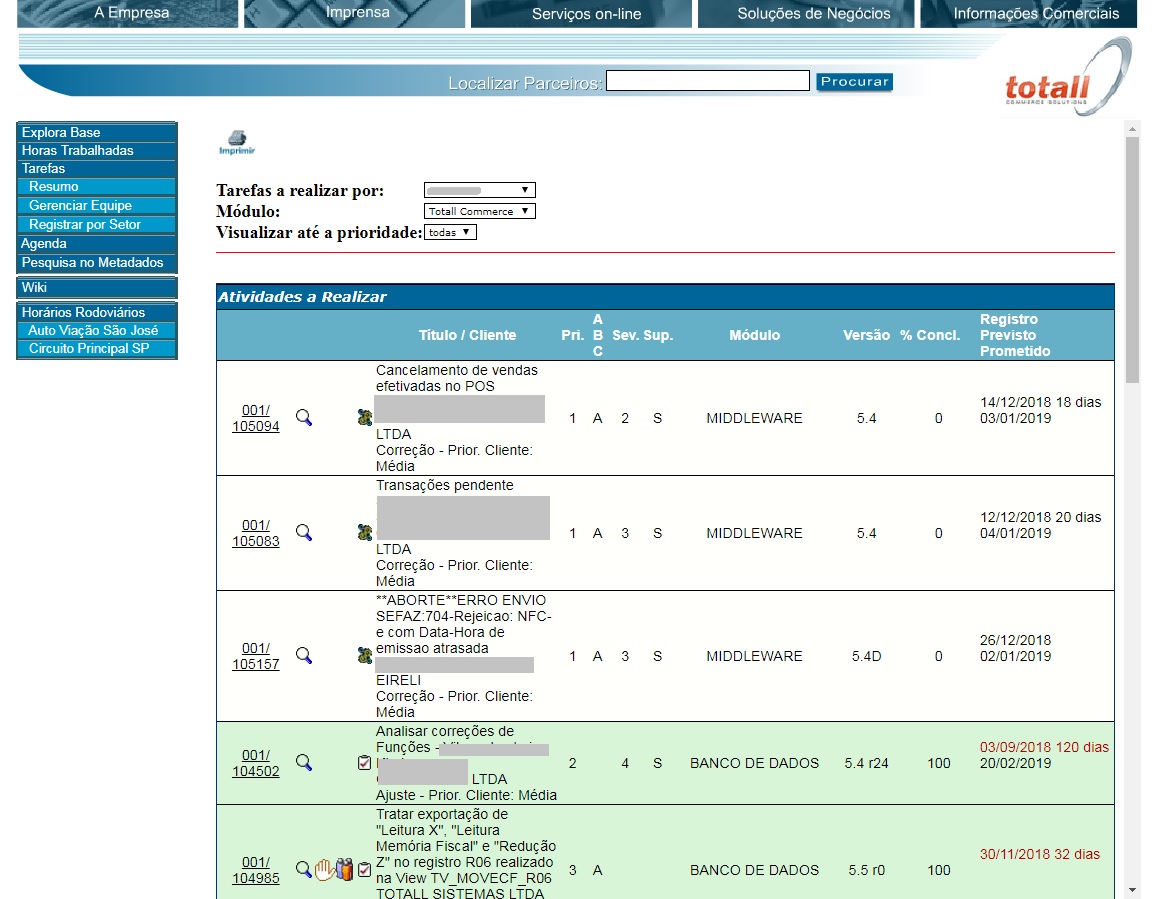
Task: Click the checklist icon on task 104502
Action: point(364,763)
